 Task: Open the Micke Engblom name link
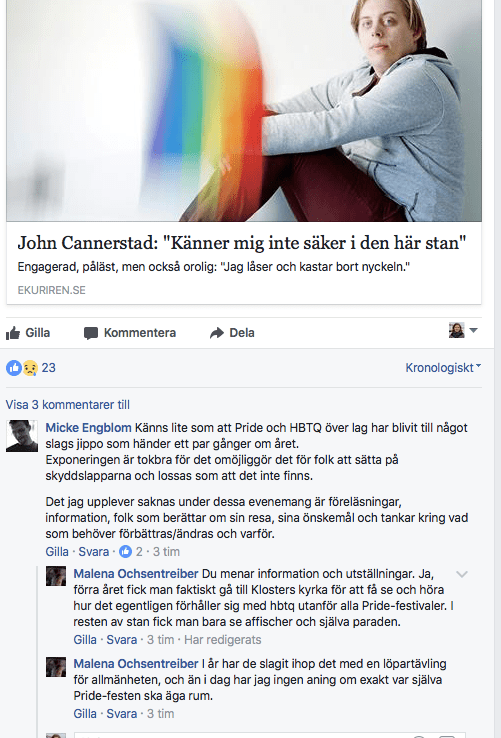coord(89,428)
